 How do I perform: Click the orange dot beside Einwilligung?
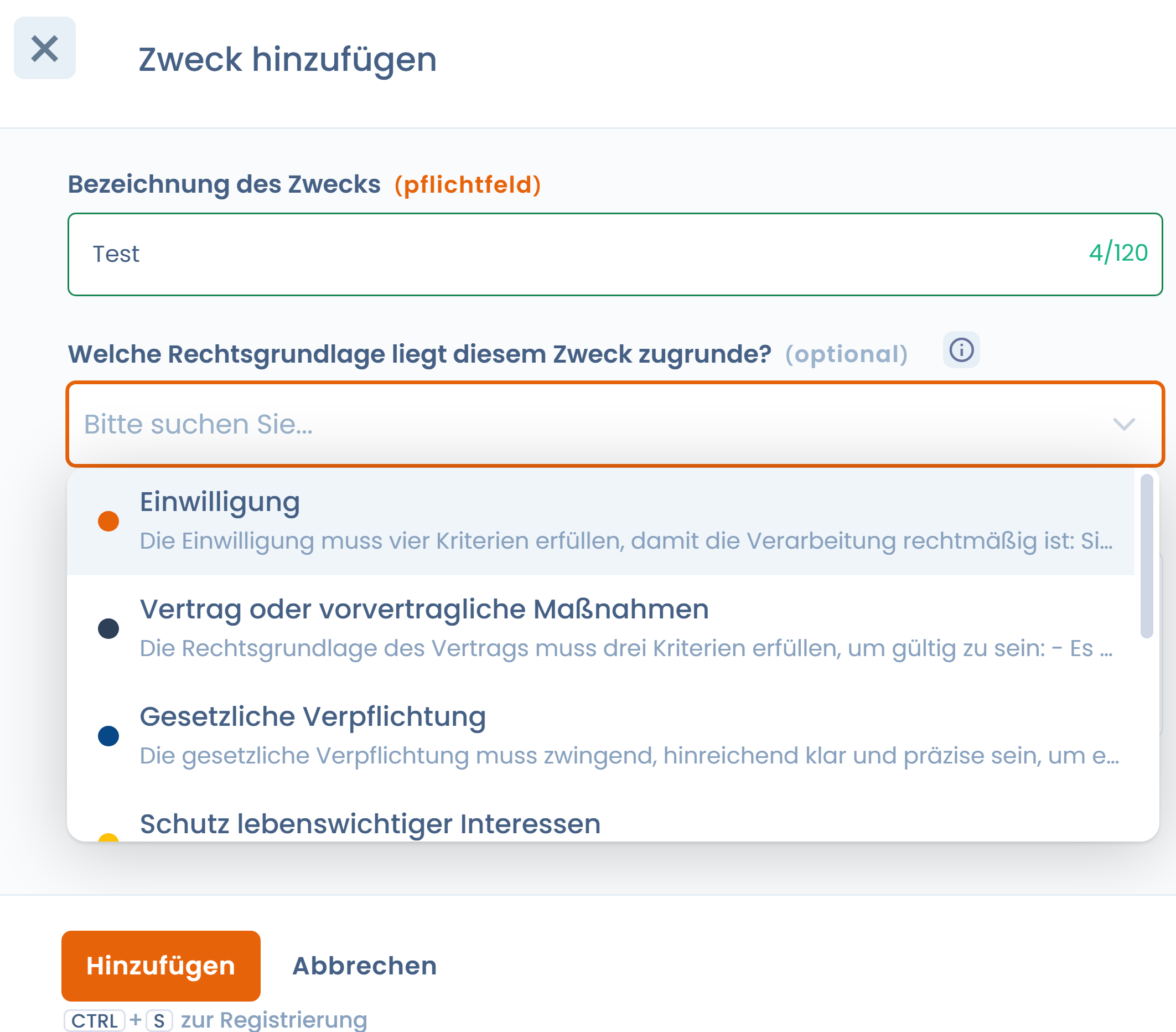pos(108,521)
